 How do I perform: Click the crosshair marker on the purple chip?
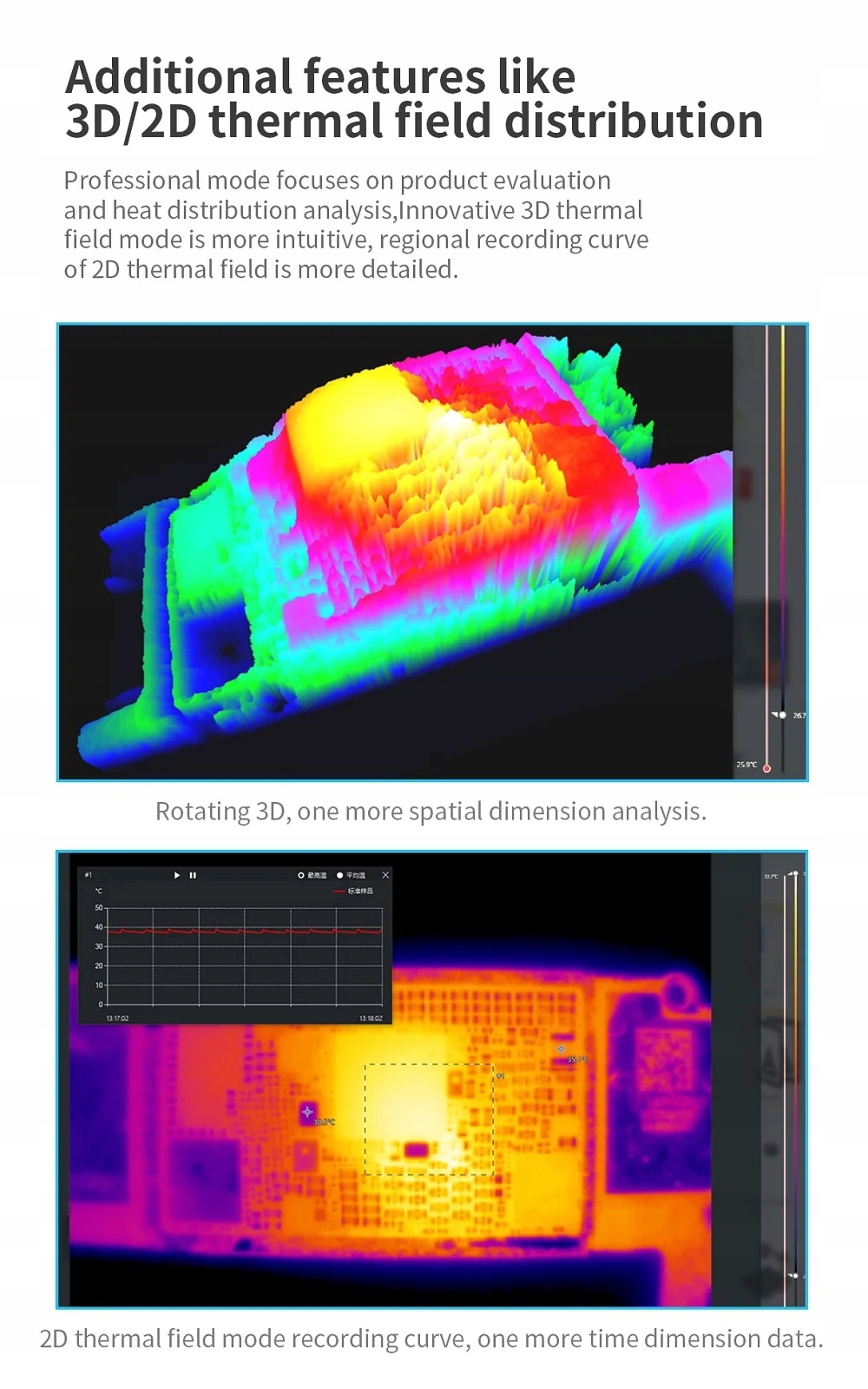[x=307, y=1111]
